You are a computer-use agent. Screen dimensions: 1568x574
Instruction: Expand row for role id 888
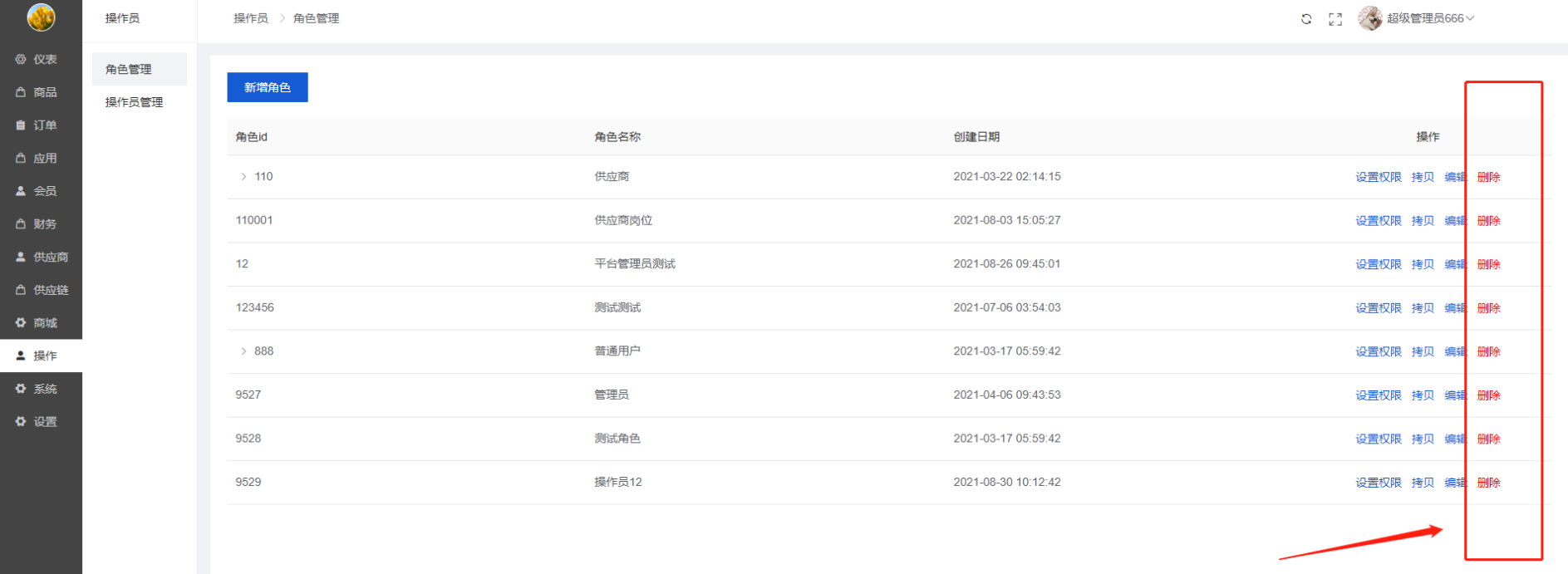243,351
